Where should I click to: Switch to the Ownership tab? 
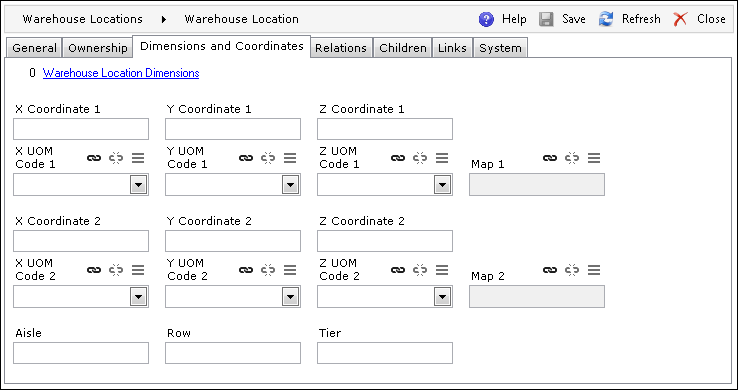coord(98,48)
